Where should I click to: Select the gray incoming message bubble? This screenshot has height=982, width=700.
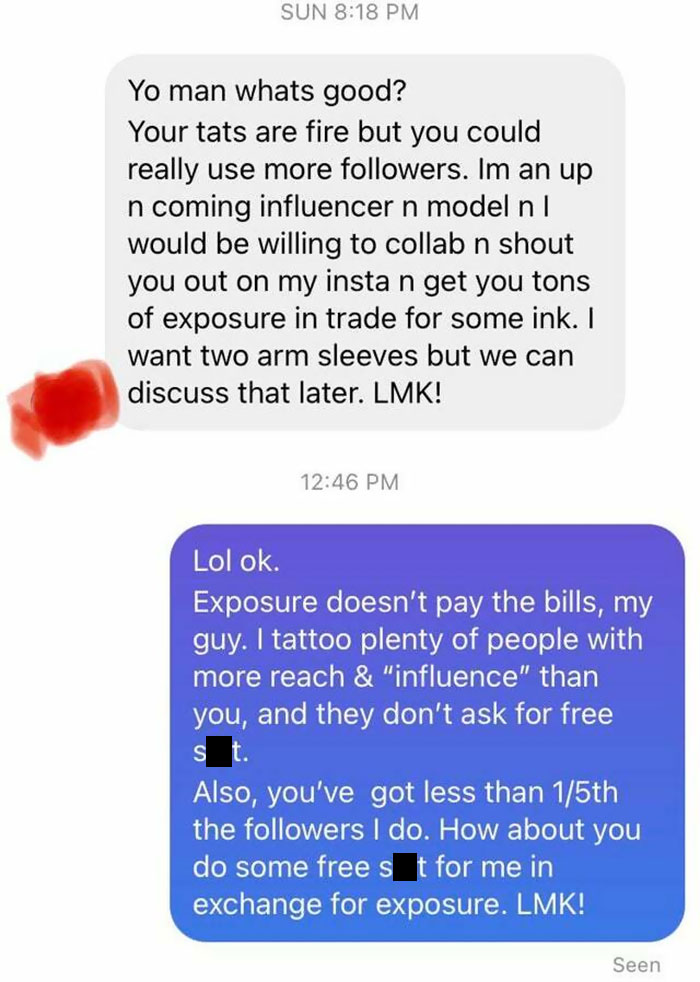pyautogui.click(x=365, y=242)
